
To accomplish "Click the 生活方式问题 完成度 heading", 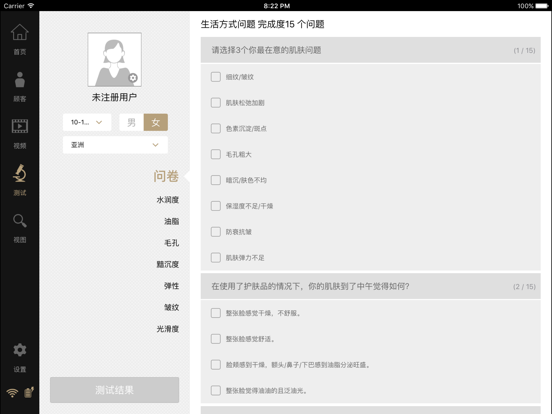I will point(262,24).
